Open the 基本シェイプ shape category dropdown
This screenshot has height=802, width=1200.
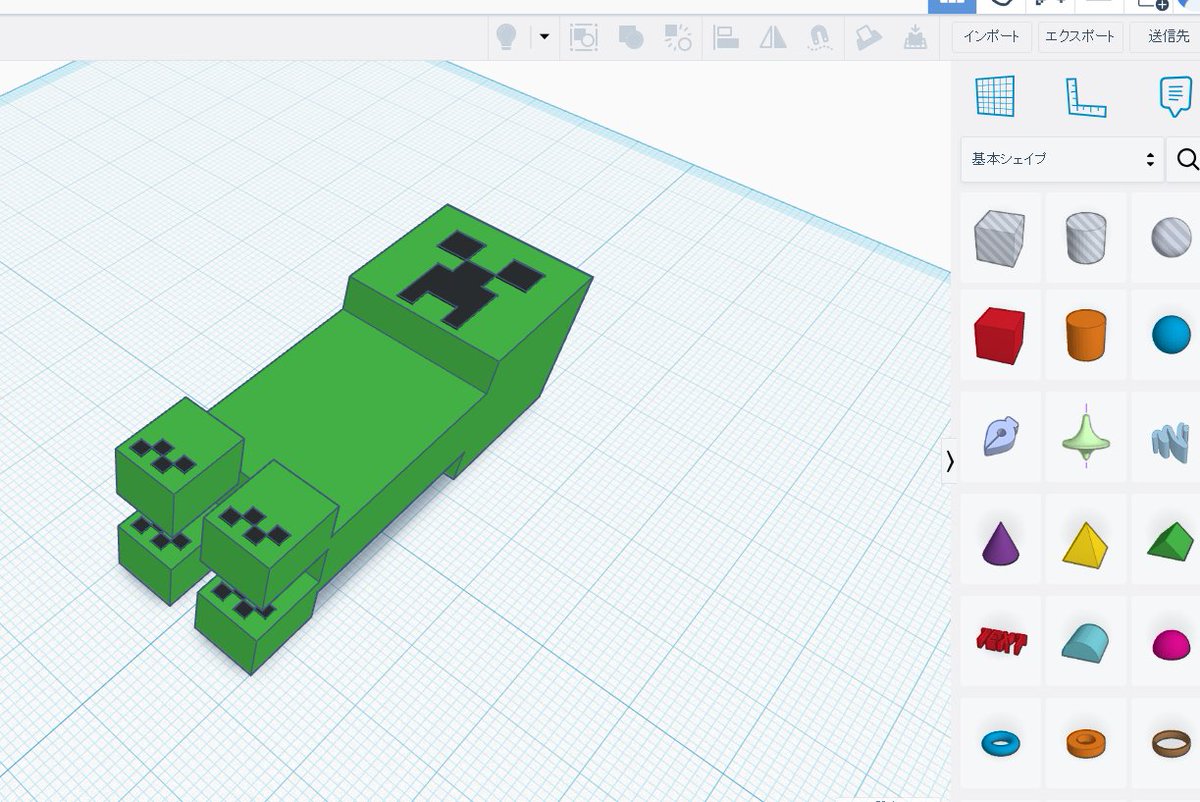click(x=1062, y=159)
